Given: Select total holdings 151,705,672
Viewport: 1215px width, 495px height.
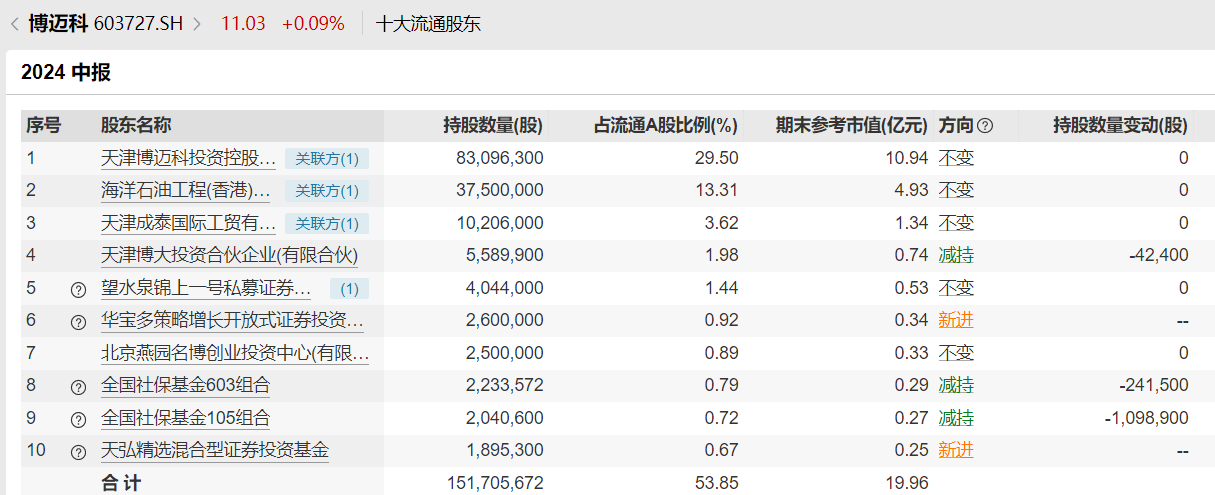Looking at the screenshot, I should (x=494, y=484).
